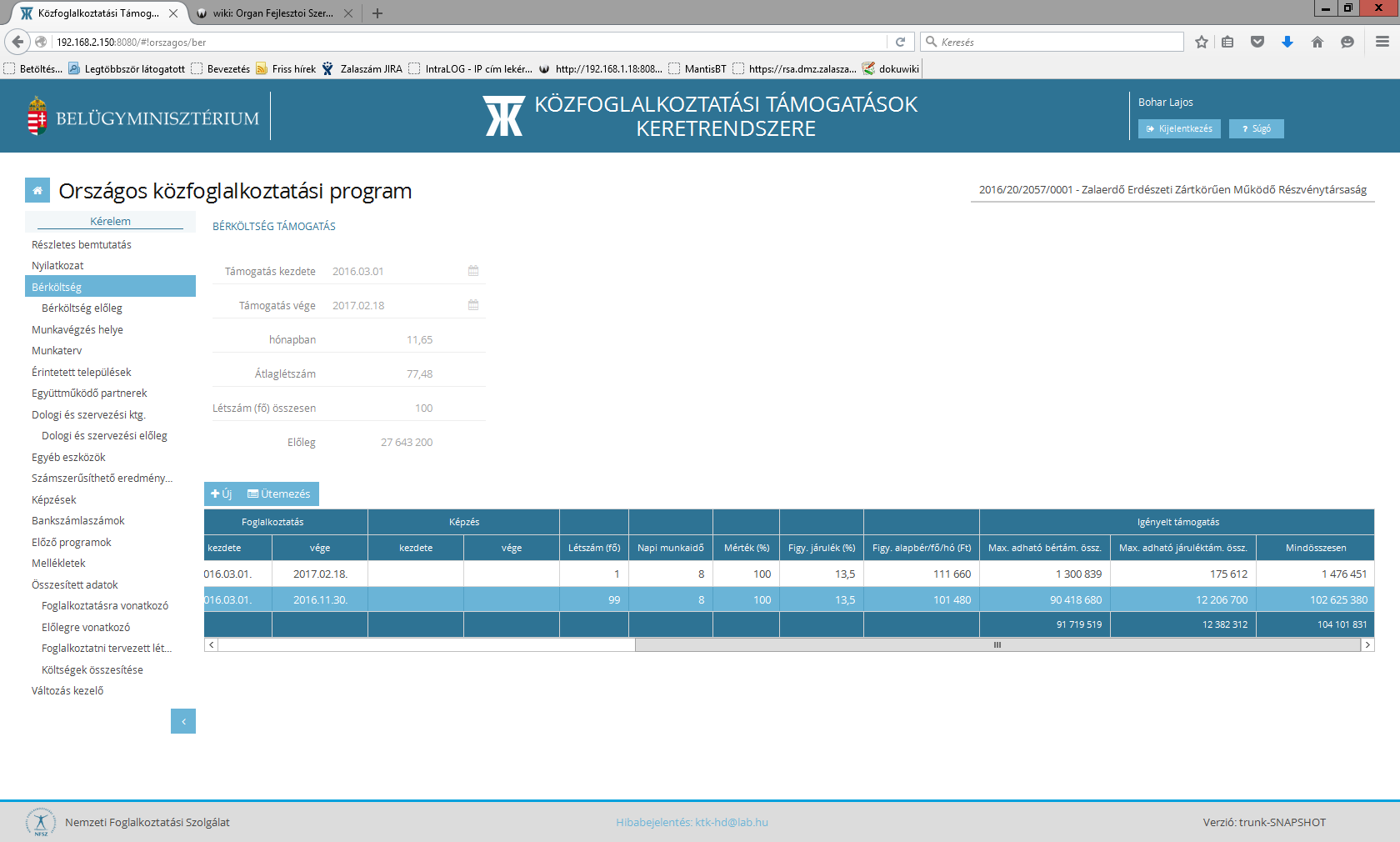Open Nyilatkozat in the sidebar
This screenshot has height=842, width=1400.
(57, 265)
